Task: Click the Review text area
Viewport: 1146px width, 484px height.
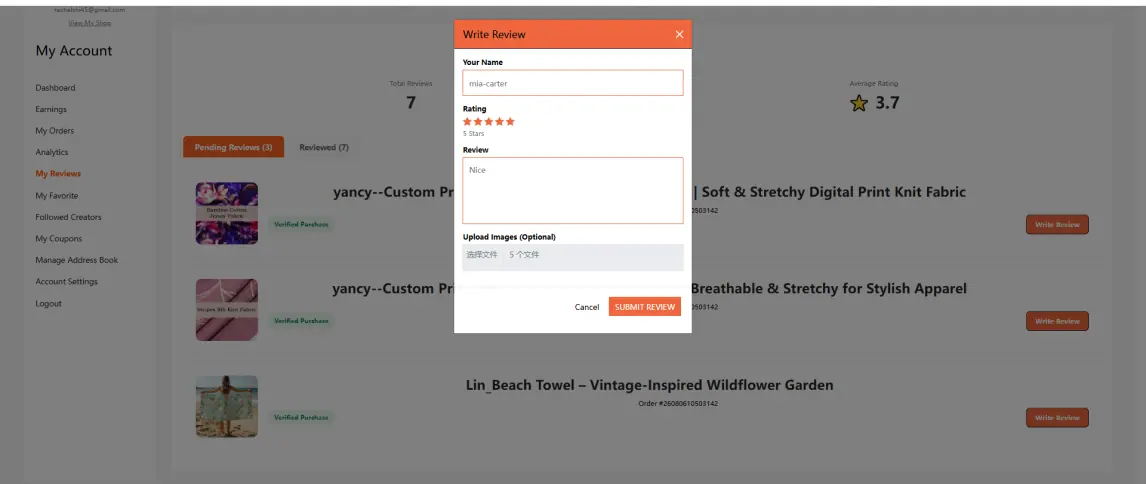Action: [x=573, y=190]
